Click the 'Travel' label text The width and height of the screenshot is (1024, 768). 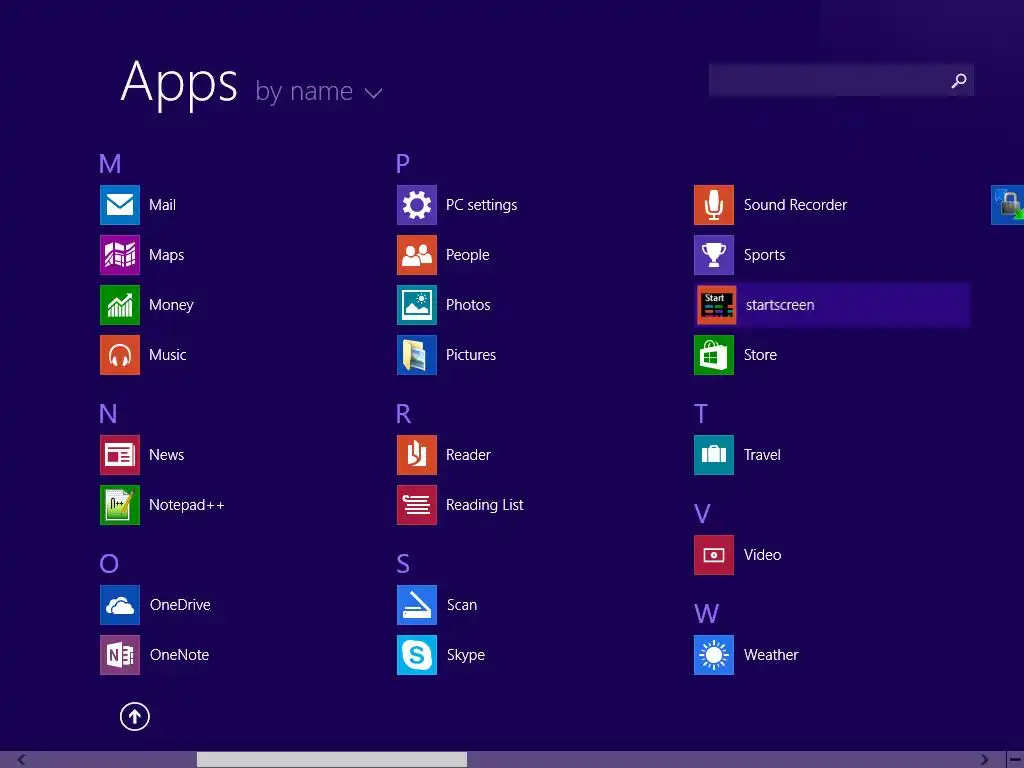(762, 455)
